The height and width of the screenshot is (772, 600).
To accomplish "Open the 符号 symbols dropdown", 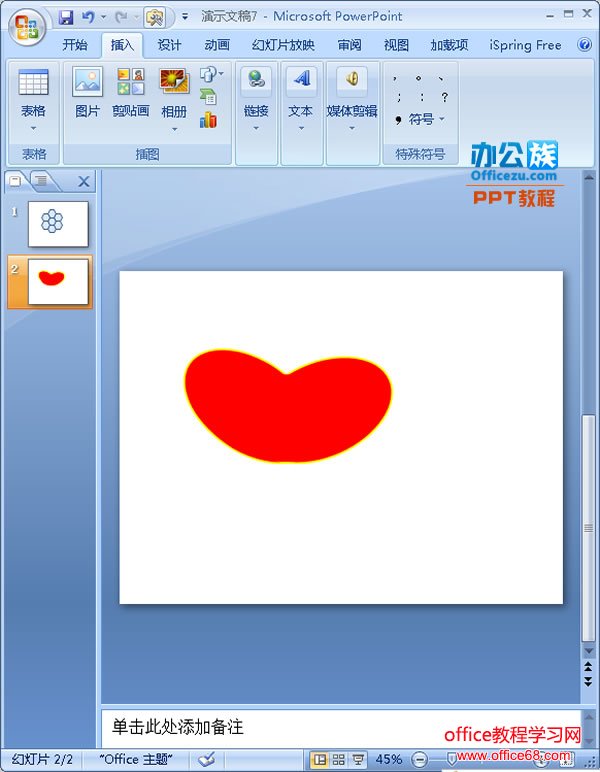I will (x=420, y=119).
